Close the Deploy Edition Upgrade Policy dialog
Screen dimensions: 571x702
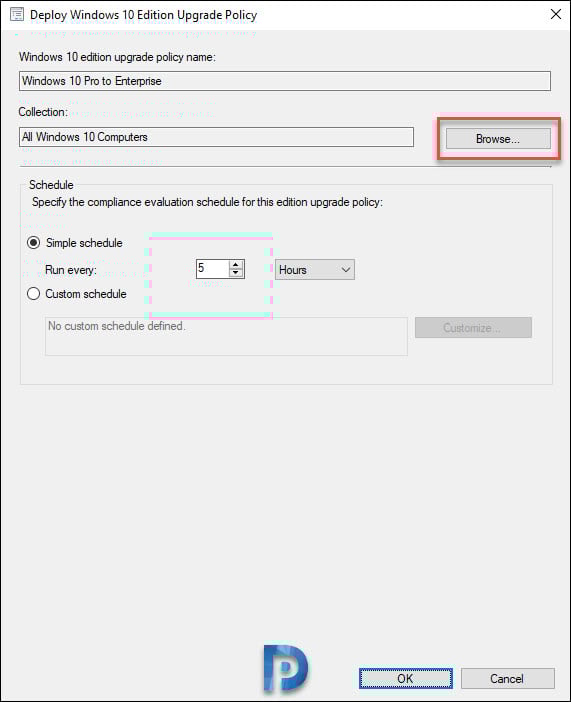pyautogui.click(x=555, y=14)
